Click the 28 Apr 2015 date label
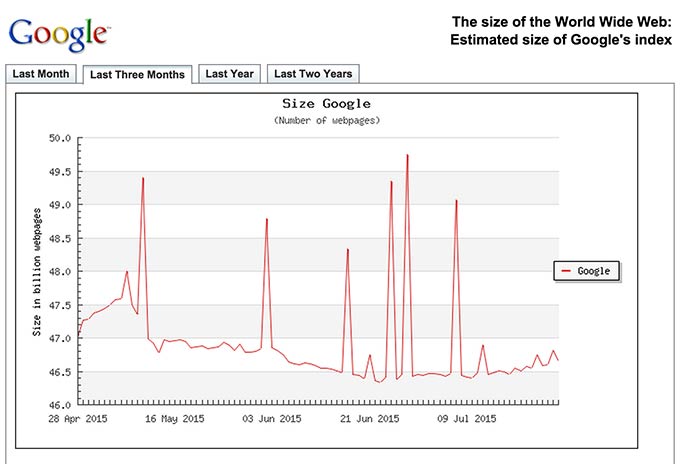Image resolution: width=680 pixels, height=464 pixels. point(78,419)
